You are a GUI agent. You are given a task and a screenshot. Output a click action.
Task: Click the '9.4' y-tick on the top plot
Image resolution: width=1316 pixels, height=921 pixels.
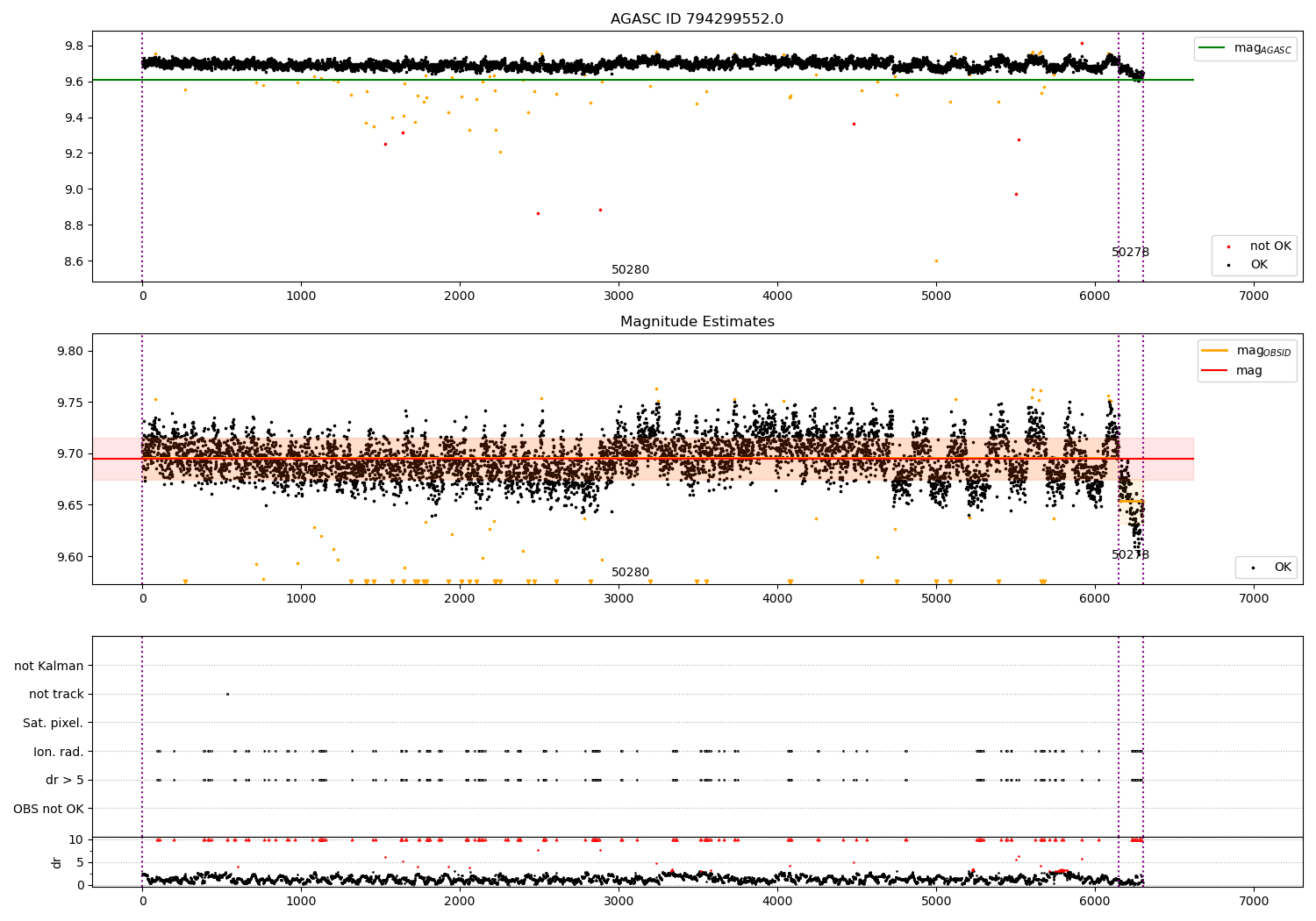pyautogui.click(x=74, y=118)
